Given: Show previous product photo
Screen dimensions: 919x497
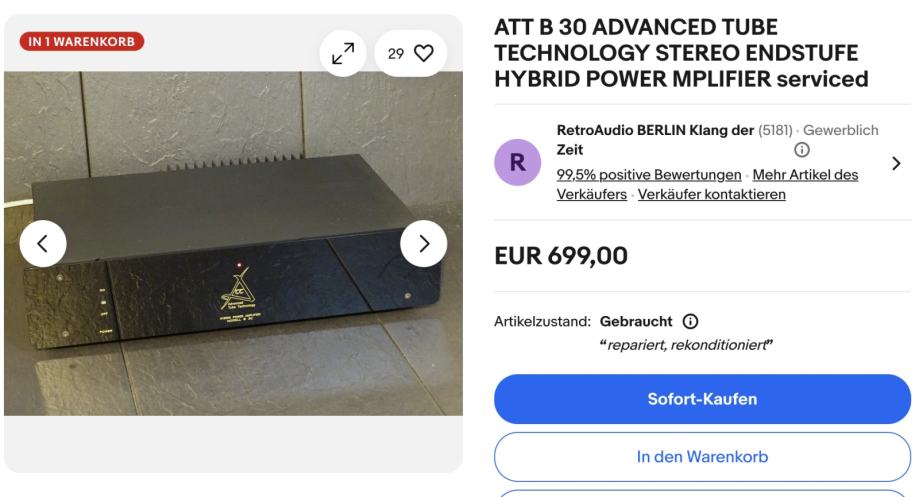Looking at the screenshot, I should click(43, 243).
